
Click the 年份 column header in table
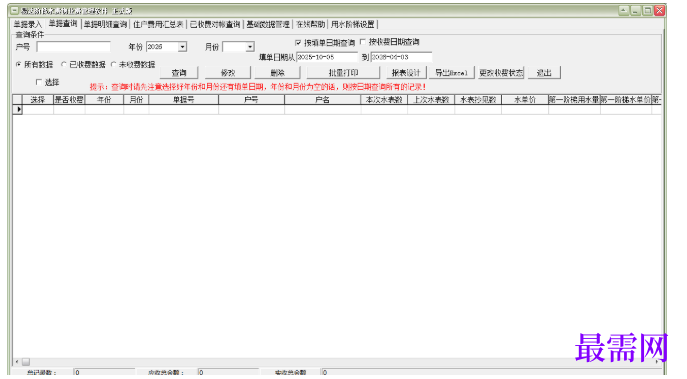104,99
